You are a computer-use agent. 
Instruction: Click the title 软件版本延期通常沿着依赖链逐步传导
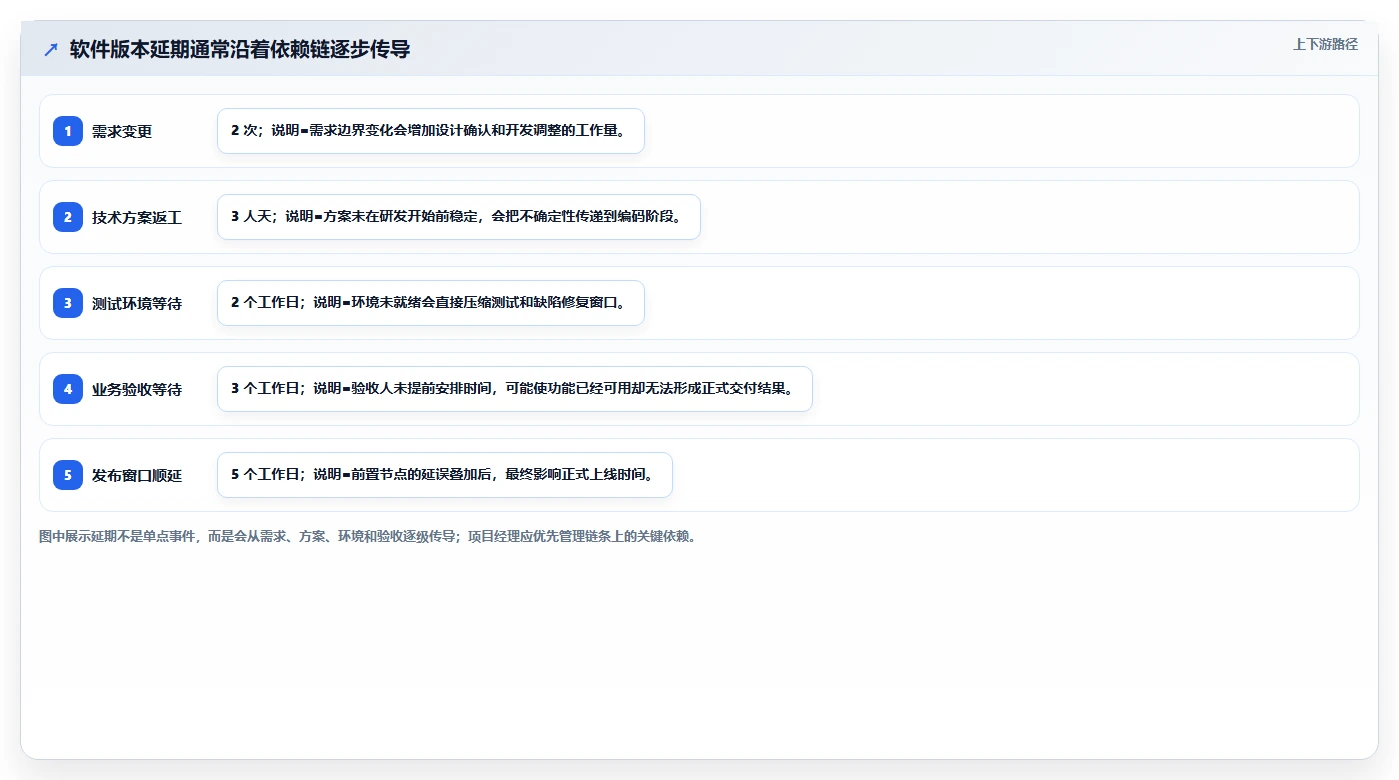(x=240, y=49)
